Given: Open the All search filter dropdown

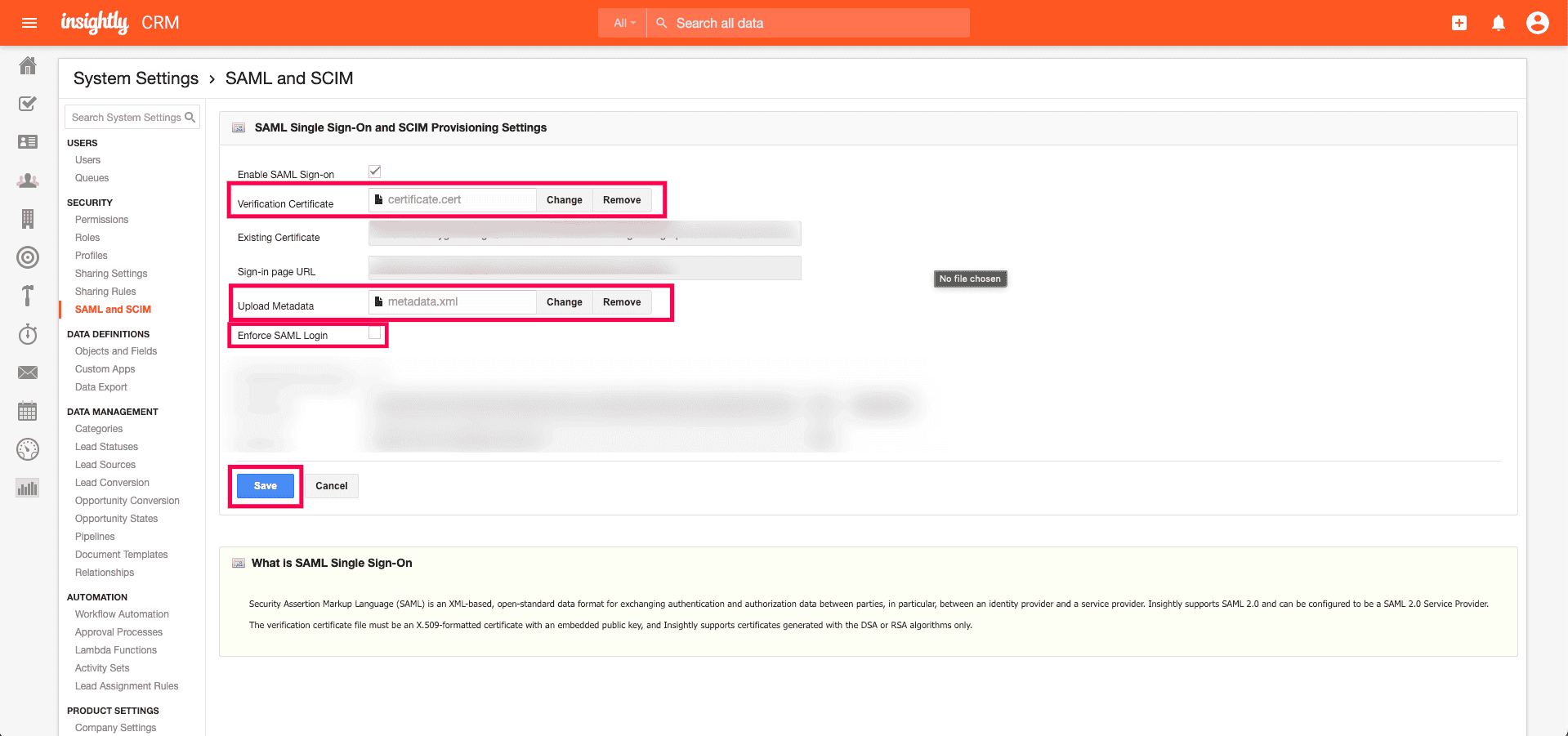Looking at the screenshot, I should [622, 22].
